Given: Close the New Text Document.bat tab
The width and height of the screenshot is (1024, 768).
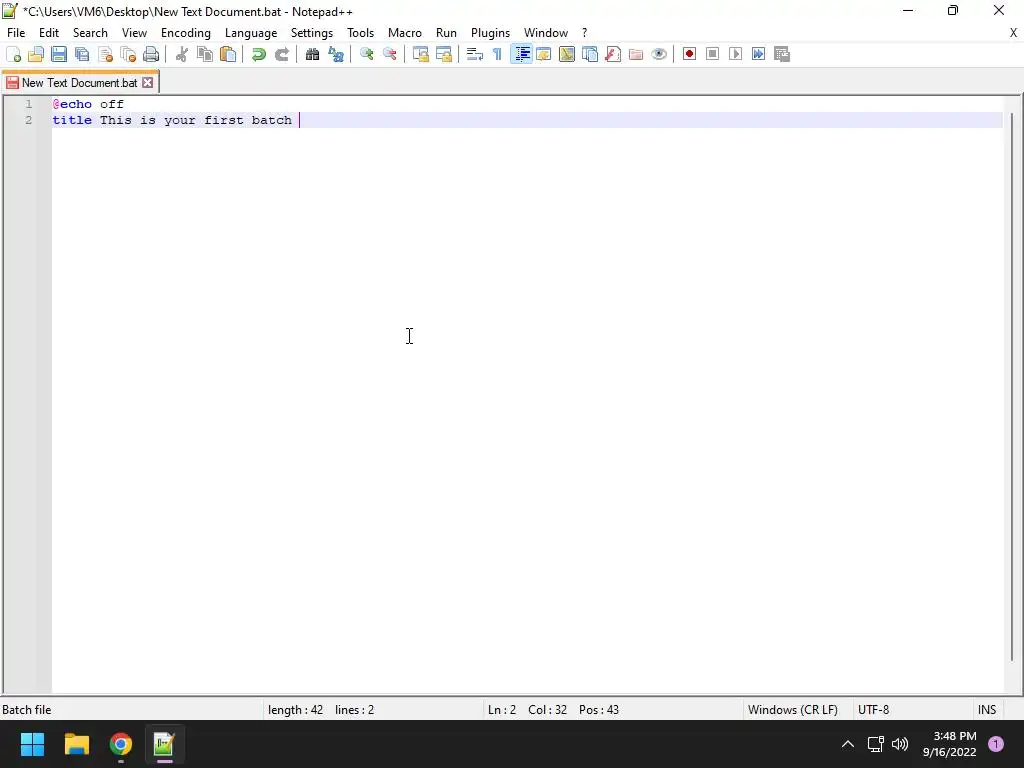Looking at the screenshot, I should pos(148,83).
